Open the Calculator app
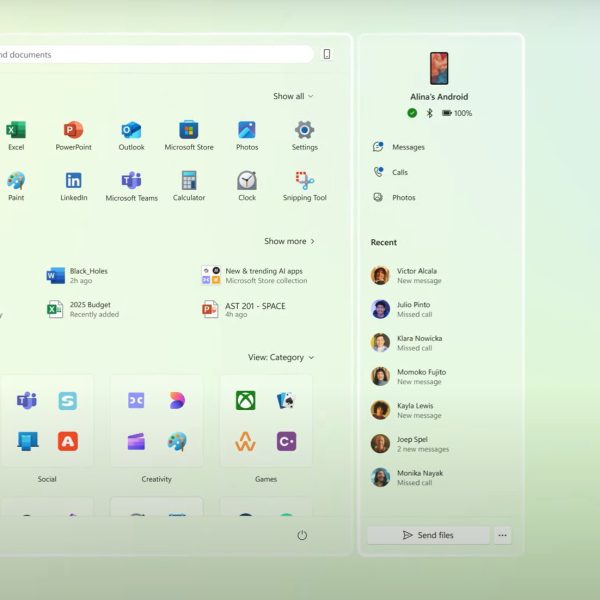This screenshot has width=600, height=600. pyautogui.click(x=189, y=182)
